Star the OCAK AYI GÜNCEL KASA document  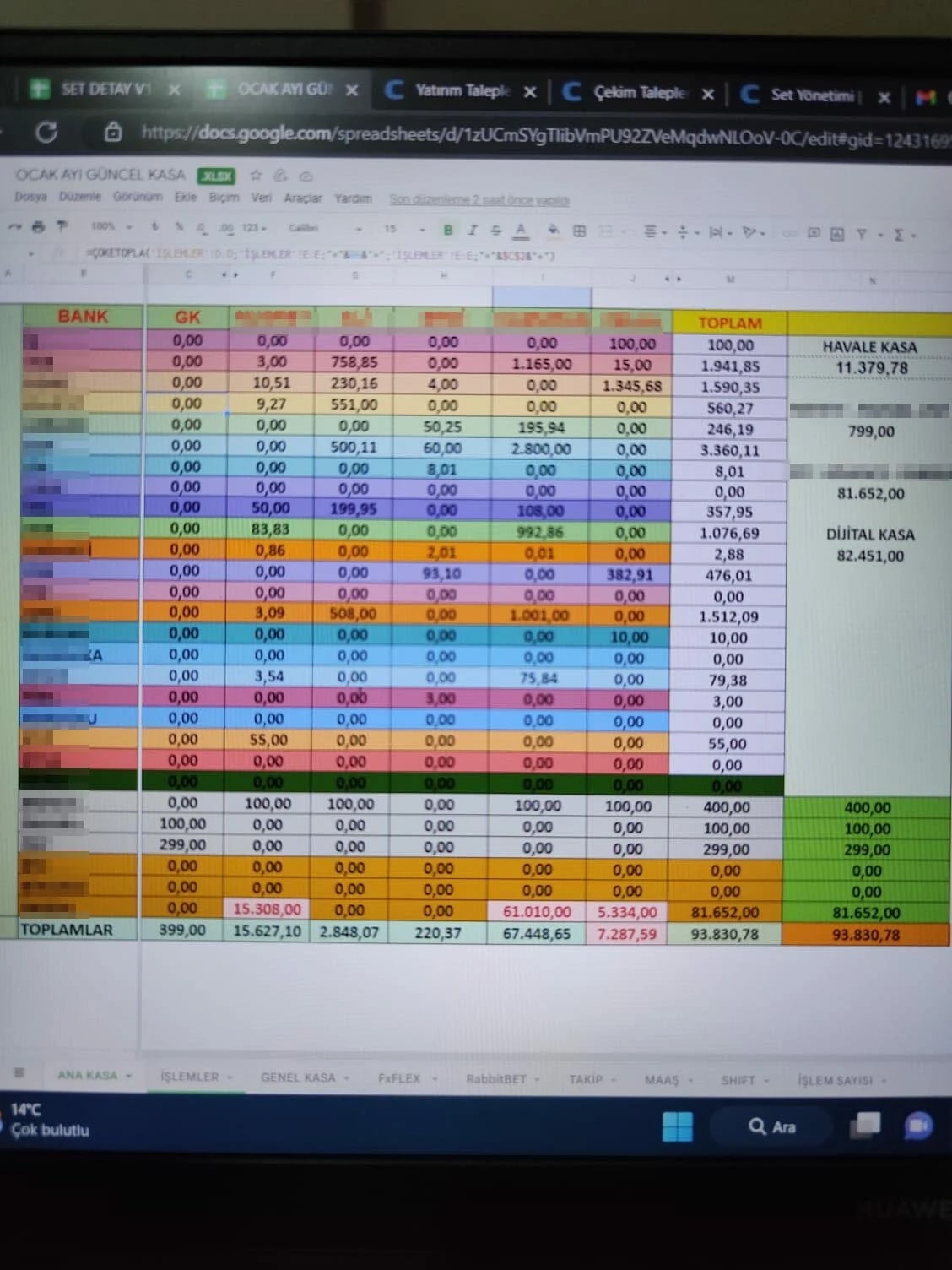[256, 176]
